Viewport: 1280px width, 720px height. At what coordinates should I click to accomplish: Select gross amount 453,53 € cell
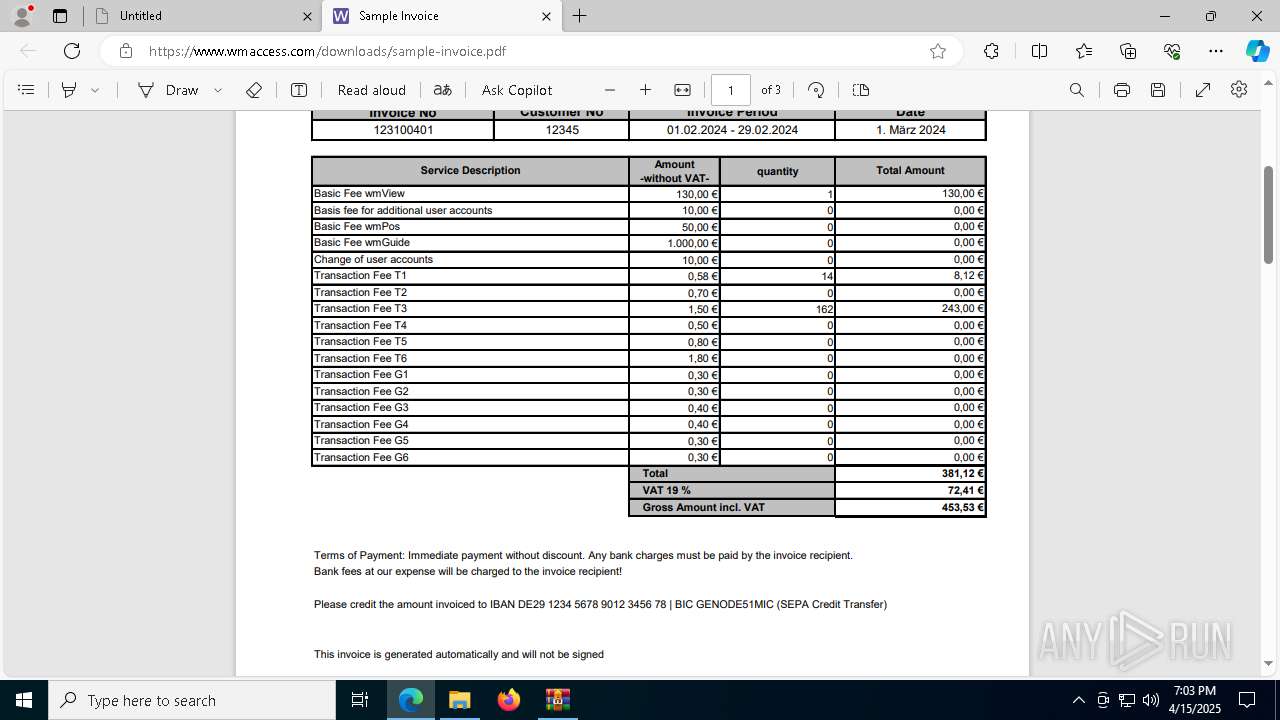pos(910,508)
